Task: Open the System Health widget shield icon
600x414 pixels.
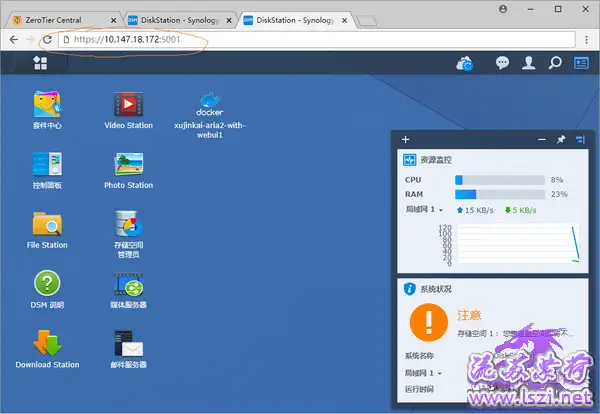Action: tap(409, 288)
